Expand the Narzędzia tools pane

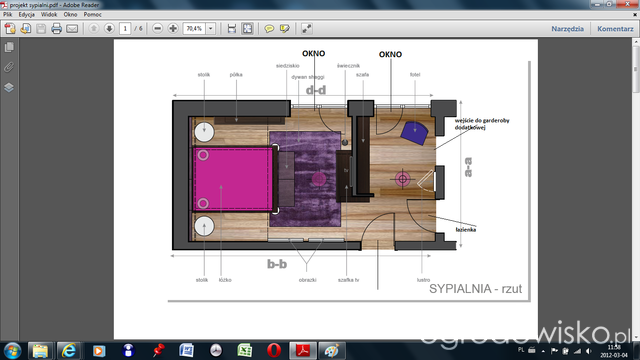point(567,29)
